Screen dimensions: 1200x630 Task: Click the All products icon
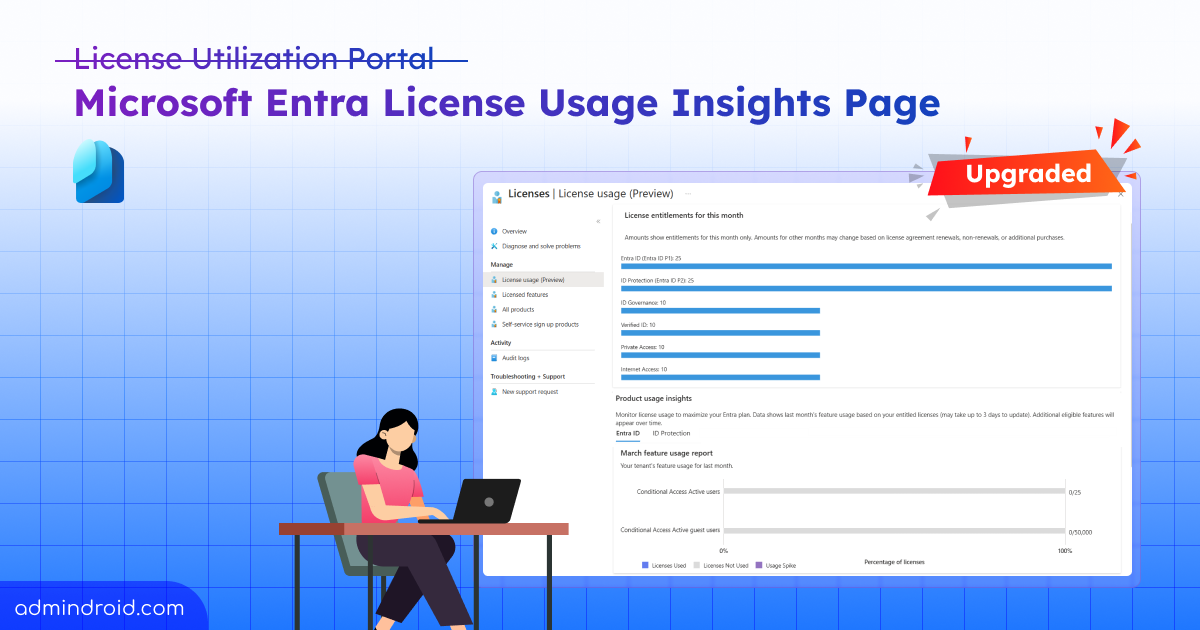(x=494, y=310)
